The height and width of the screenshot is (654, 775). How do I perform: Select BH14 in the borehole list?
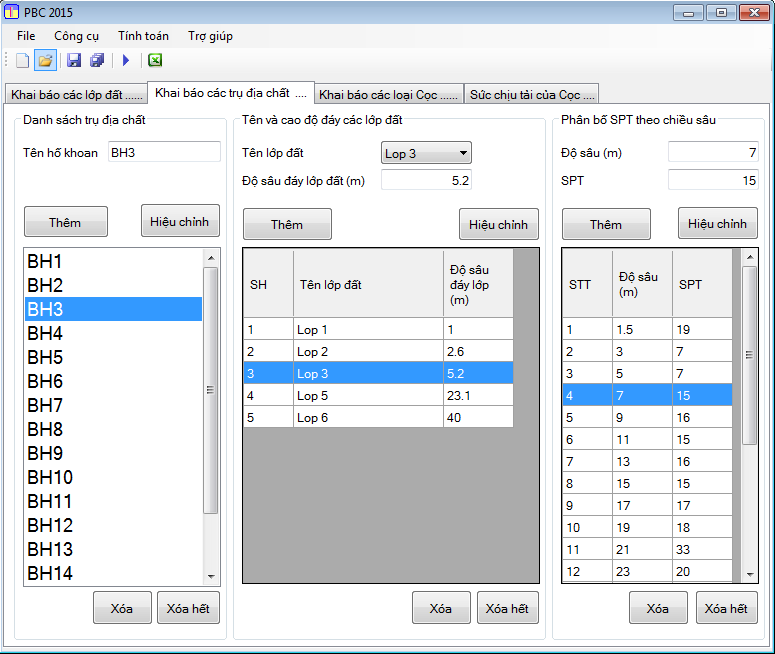click(x=113, y=573)
